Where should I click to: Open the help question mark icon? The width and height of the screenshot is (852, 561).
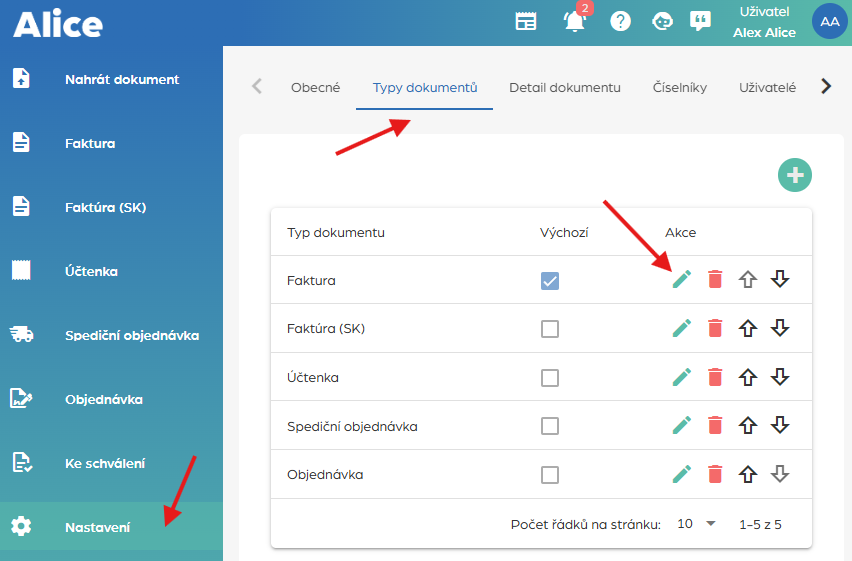621,21
